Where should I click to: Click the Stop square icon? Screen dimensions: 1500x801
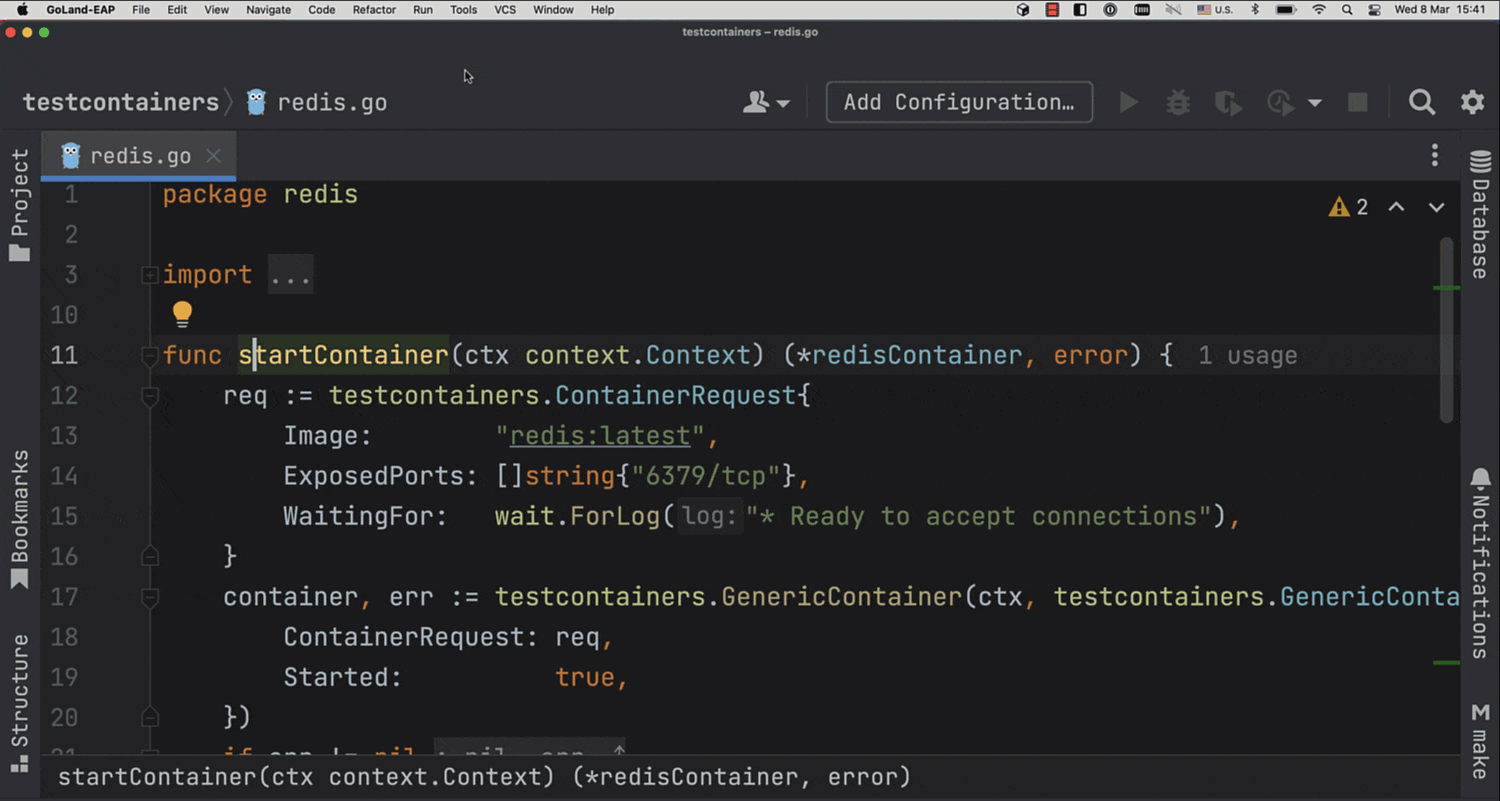pos(1357,102)
